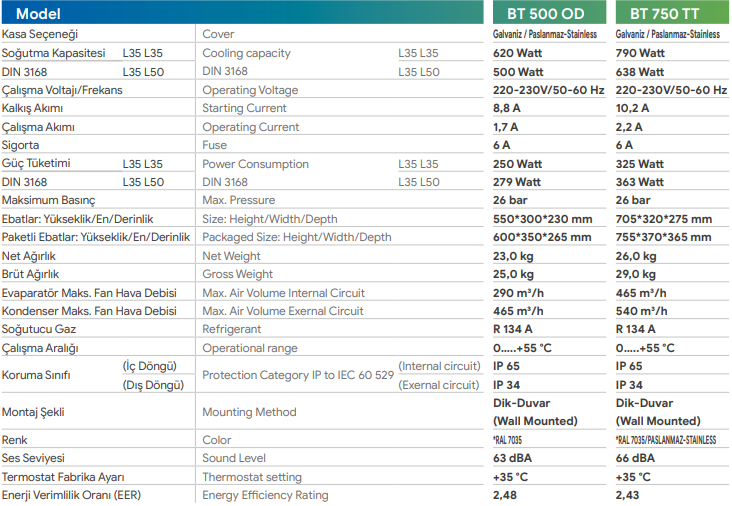Select the 790 Watt cooling capacity value

[640, 53]
